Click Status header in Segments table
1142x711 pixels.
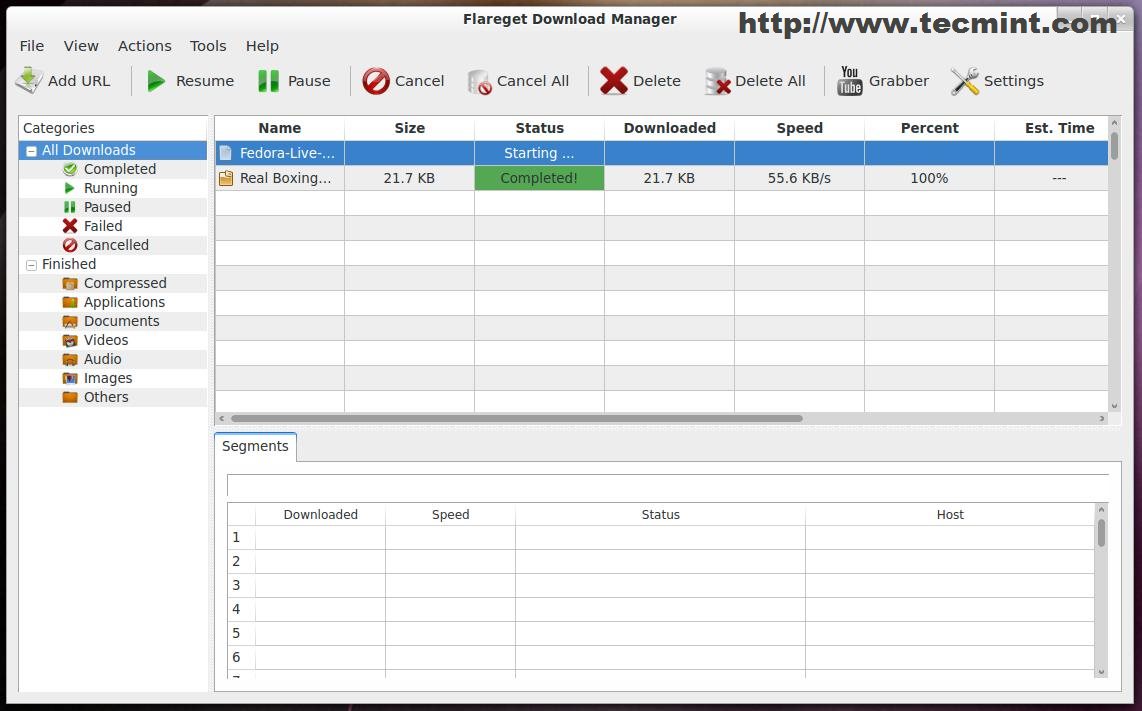pos(661,514)
